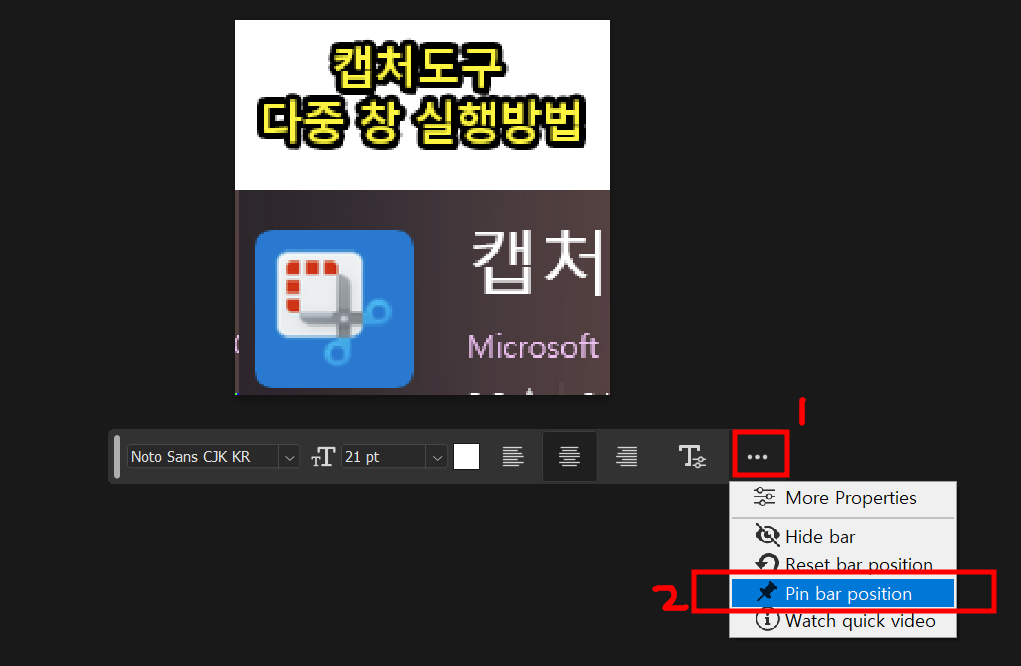This screenshot has height=666, width=1021.
Task: Choose Watch quick video menu entry
Action: coord(843,620)
